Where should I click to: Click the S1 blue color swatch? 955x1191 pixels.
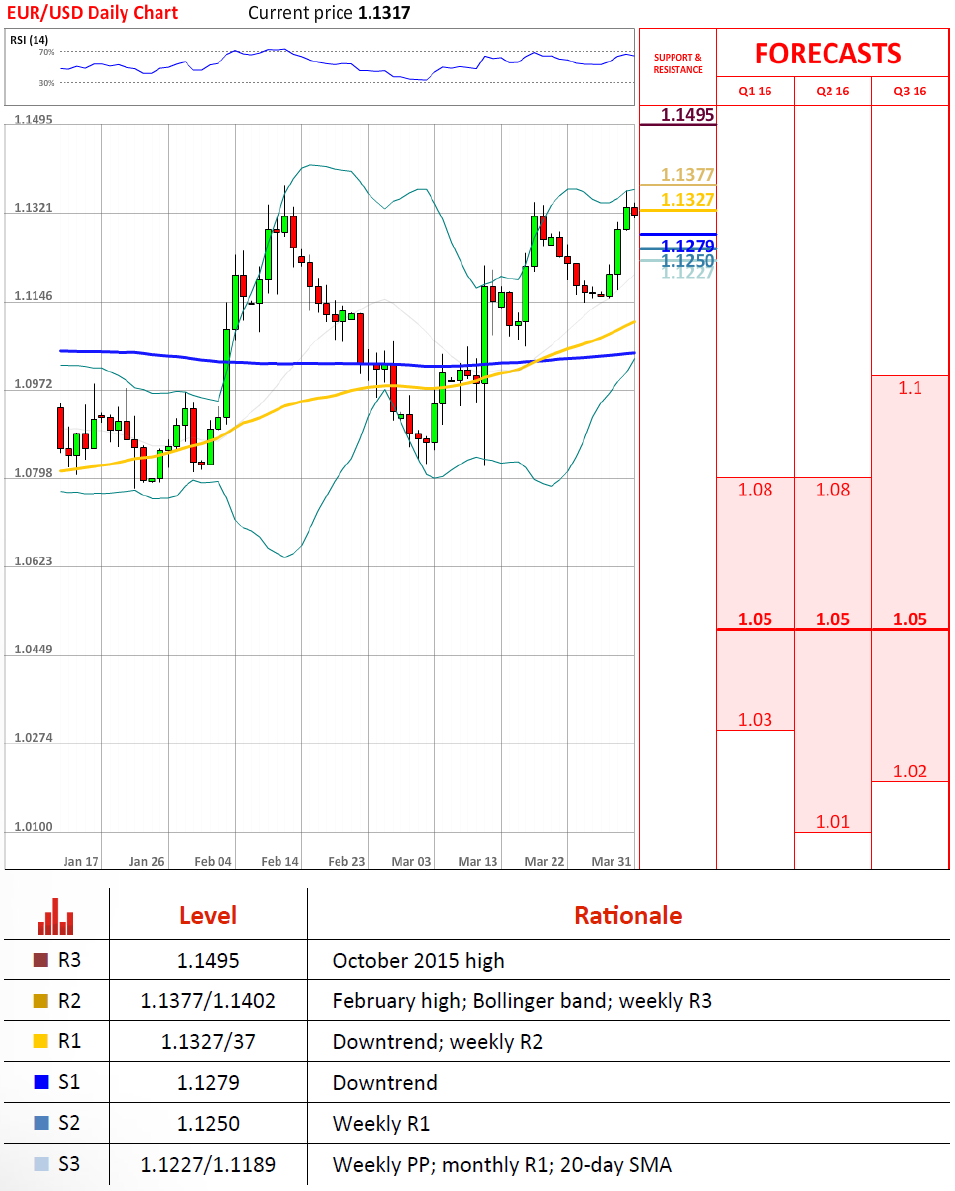41,1082
